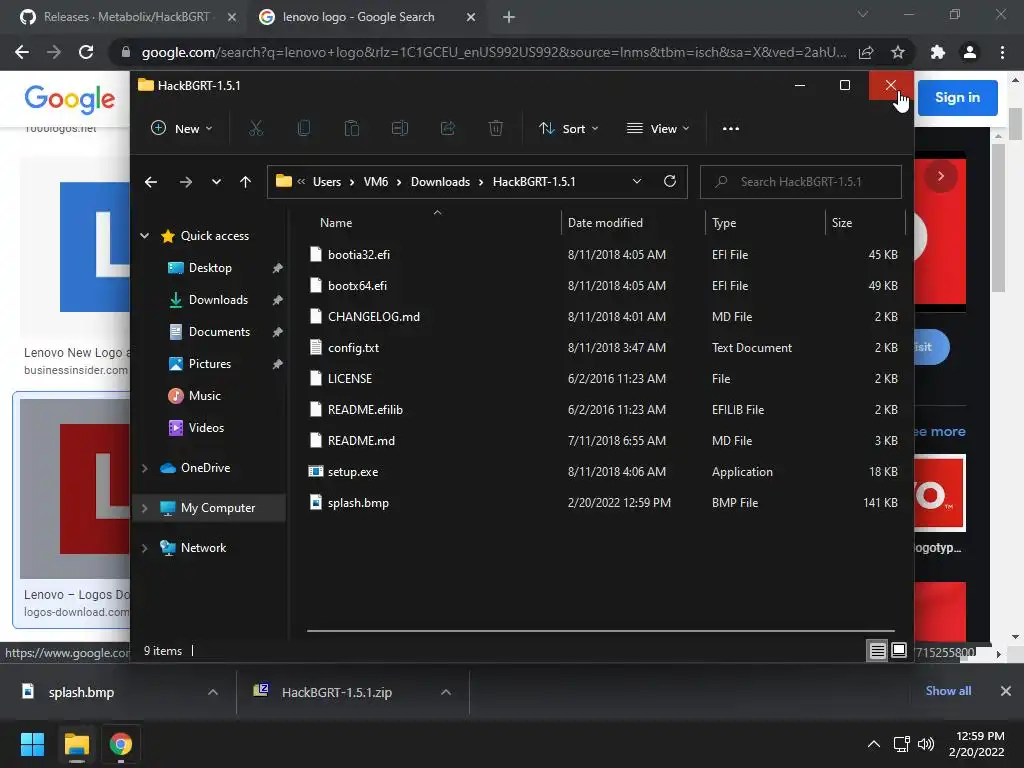1024x768 pixels.
Task: Select Pictures in Quick access
Action: tap(210, 364)
